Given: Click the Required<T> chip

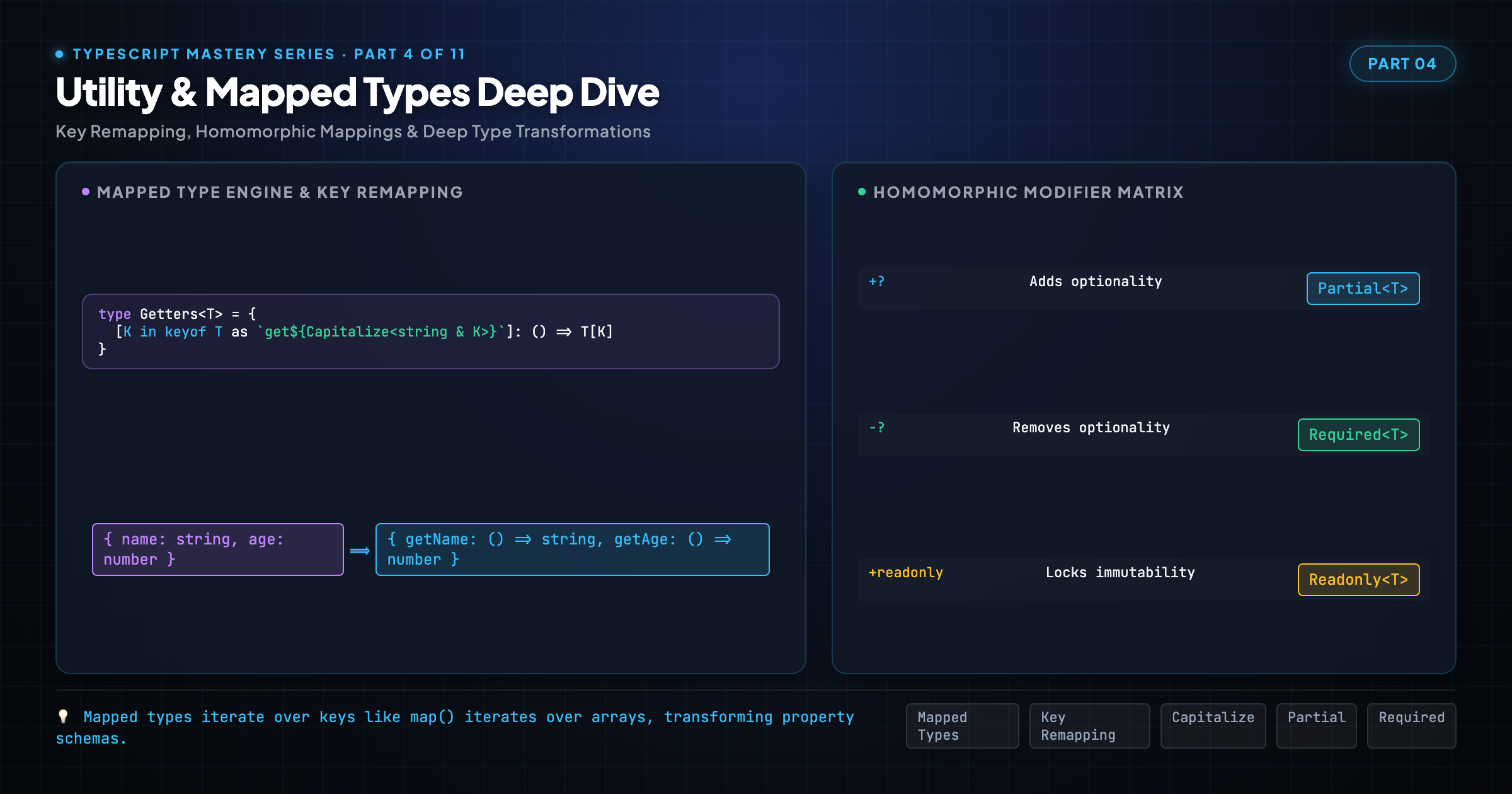Looking at the screenshot, I should (x=1358, y=435).
